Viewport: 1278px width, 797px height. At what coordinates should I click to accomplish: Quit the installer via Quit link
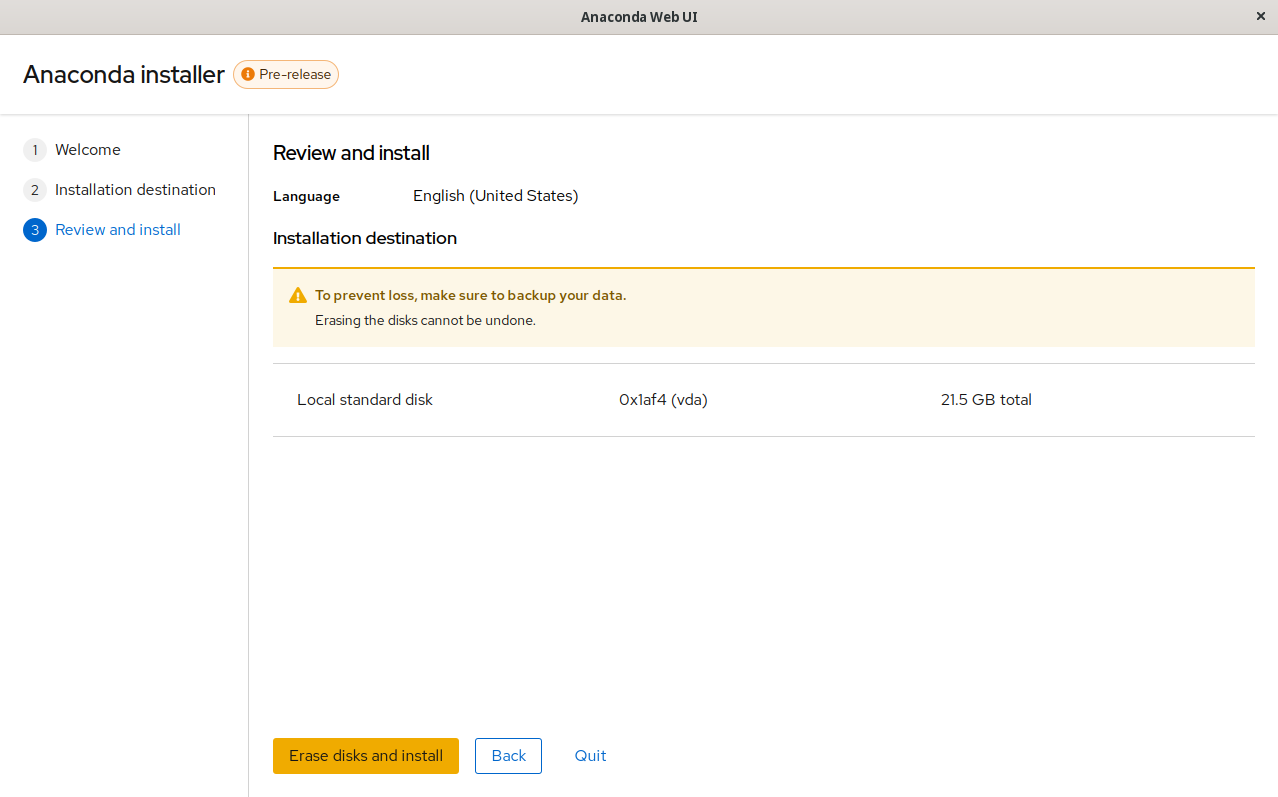click(x=590, y=756)
